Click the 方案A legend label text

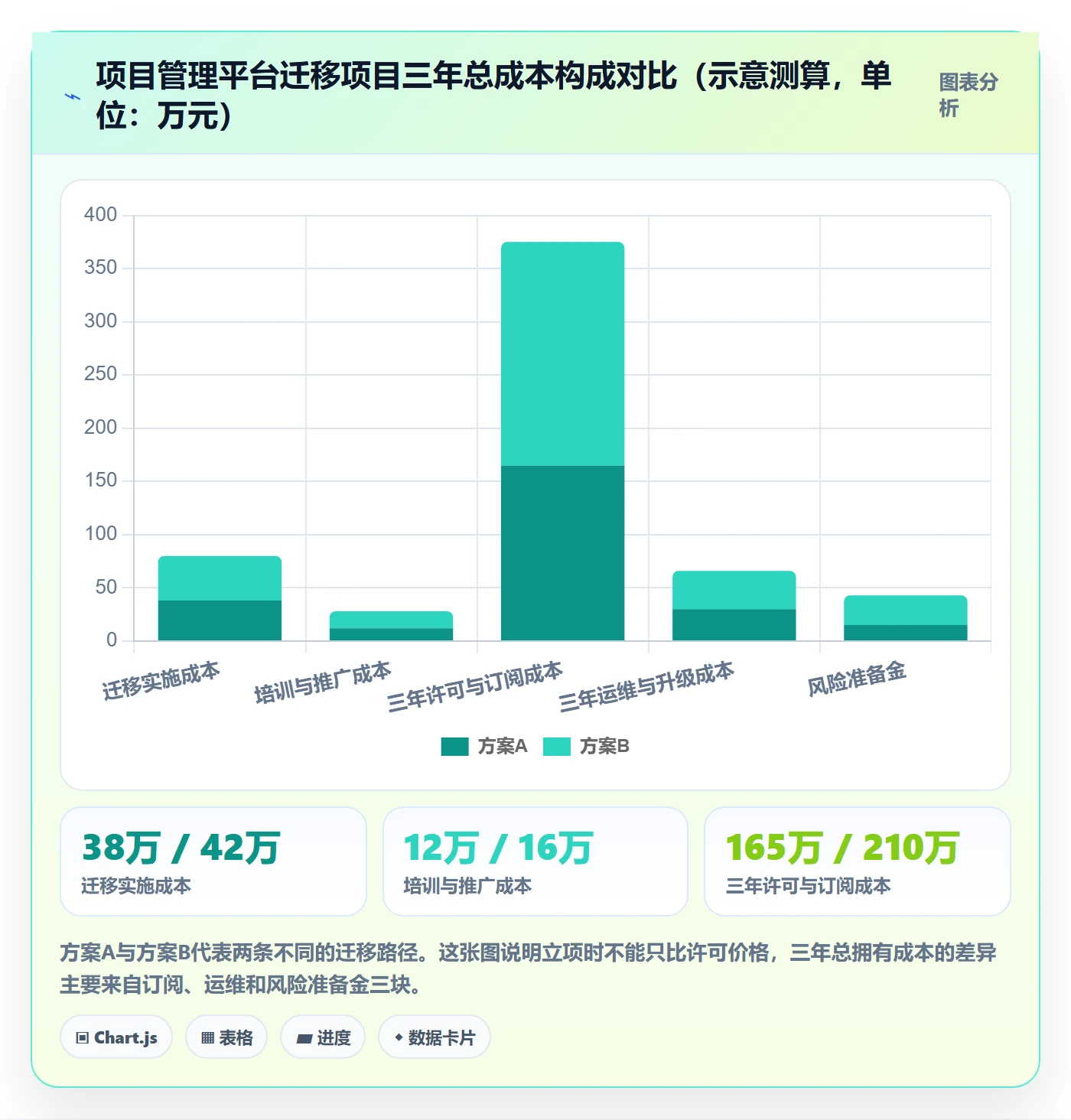click(503, 746)
